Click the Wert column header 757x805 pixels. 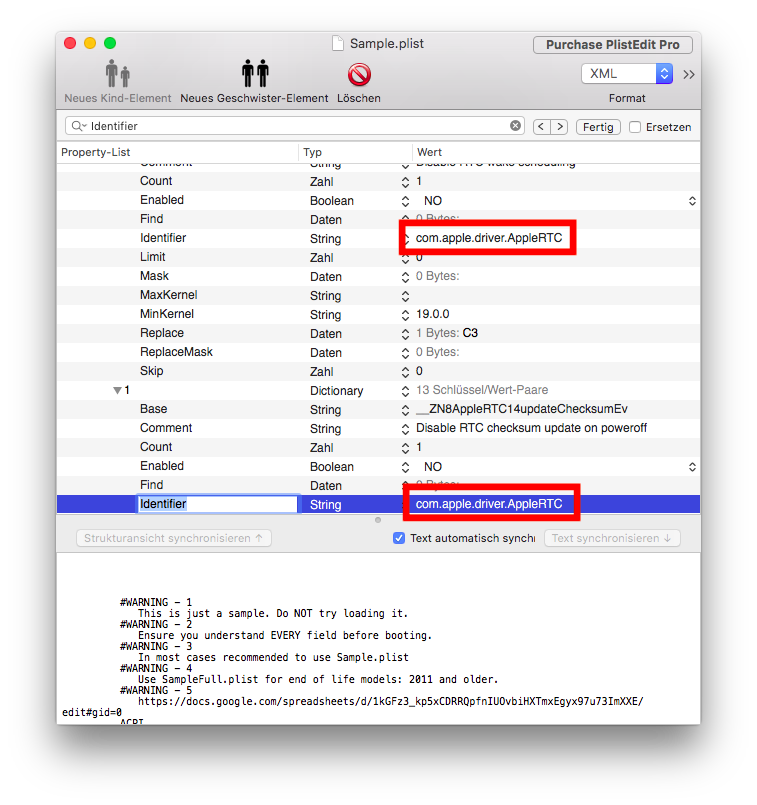click(x=556, y=152)
